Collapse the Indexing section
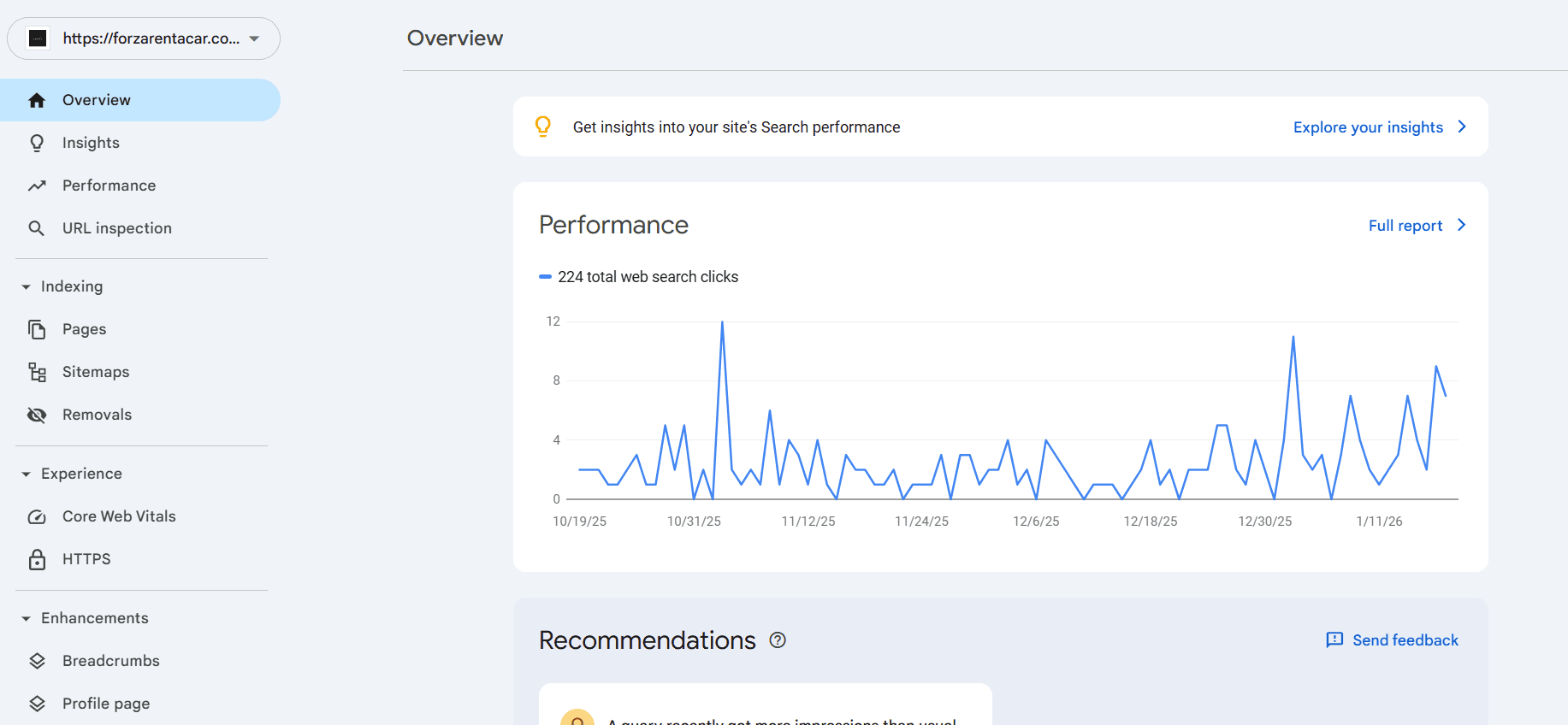Screen dimensions: 1568x725 [27, 286]
